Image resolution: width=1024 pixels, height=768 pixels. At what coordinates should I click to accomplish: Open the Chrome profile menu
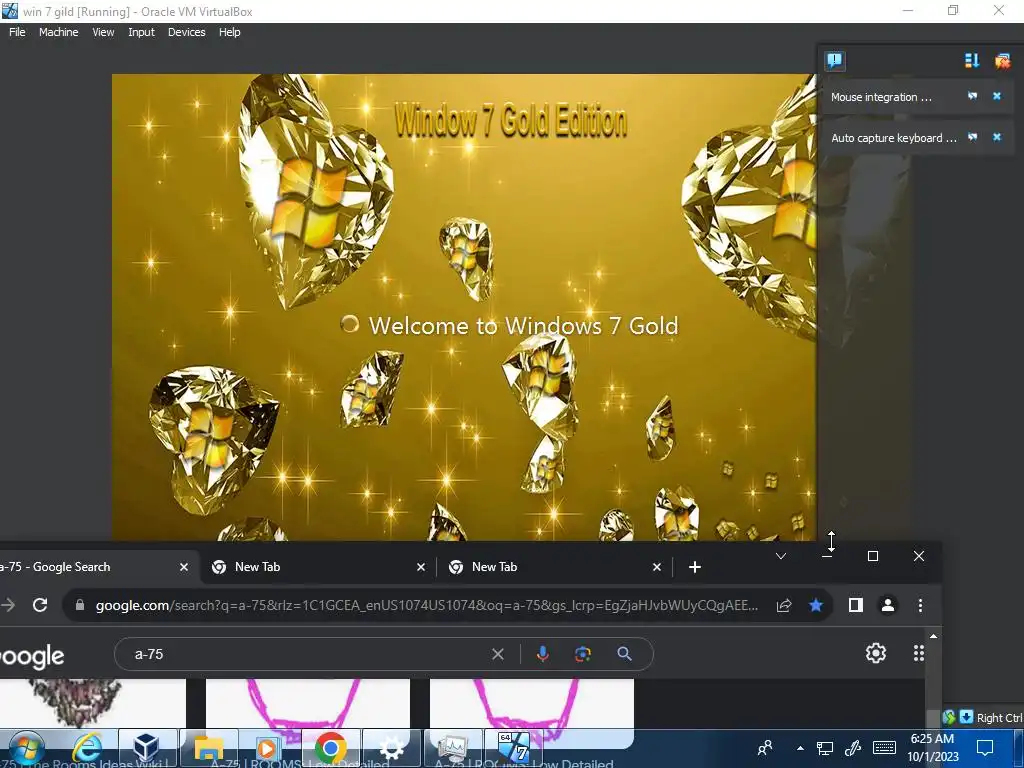[888, 605]
